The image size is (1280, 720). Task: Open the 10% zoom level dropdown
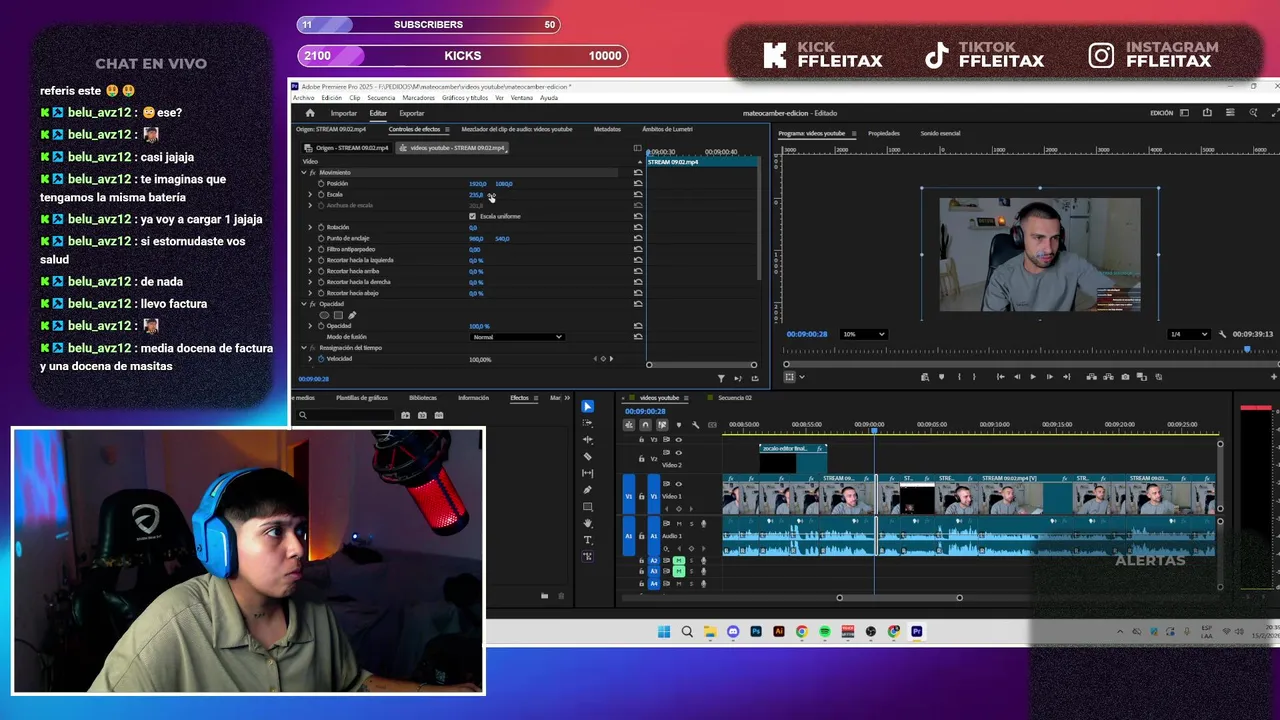[x=863, y=334]
